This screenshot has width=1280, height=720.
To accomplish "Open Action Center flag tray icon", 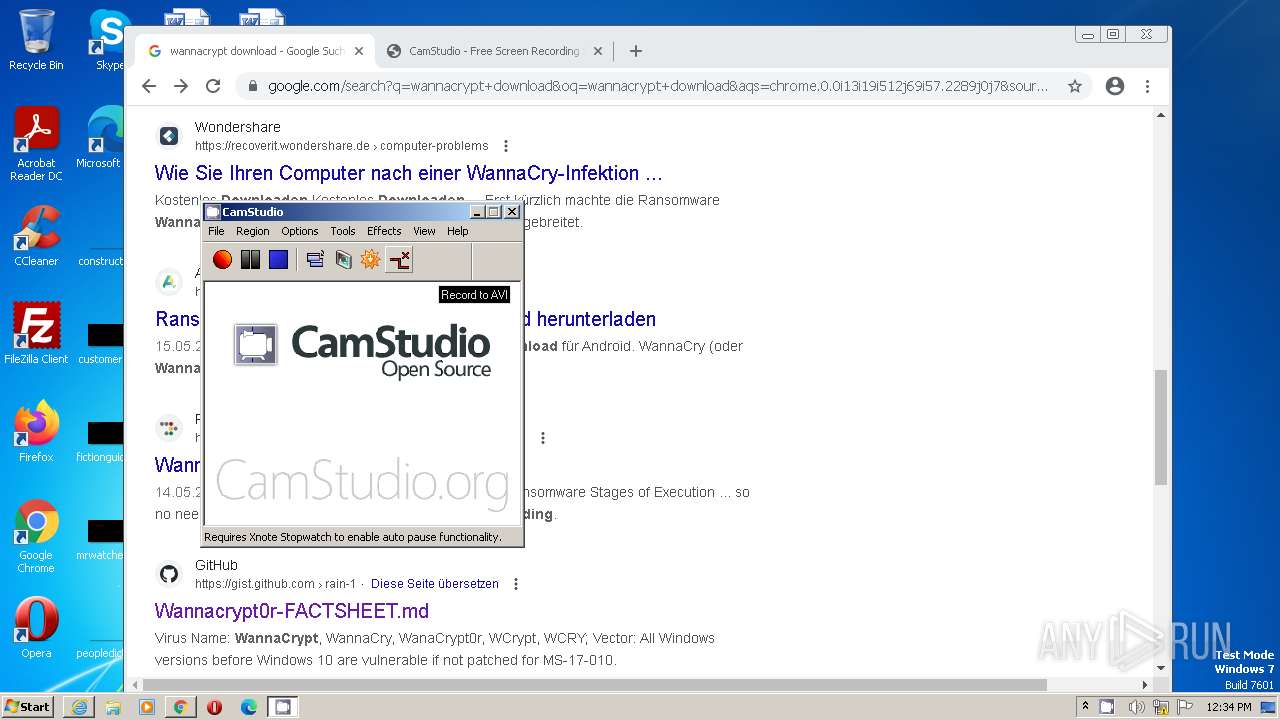I will point(1184,707).
